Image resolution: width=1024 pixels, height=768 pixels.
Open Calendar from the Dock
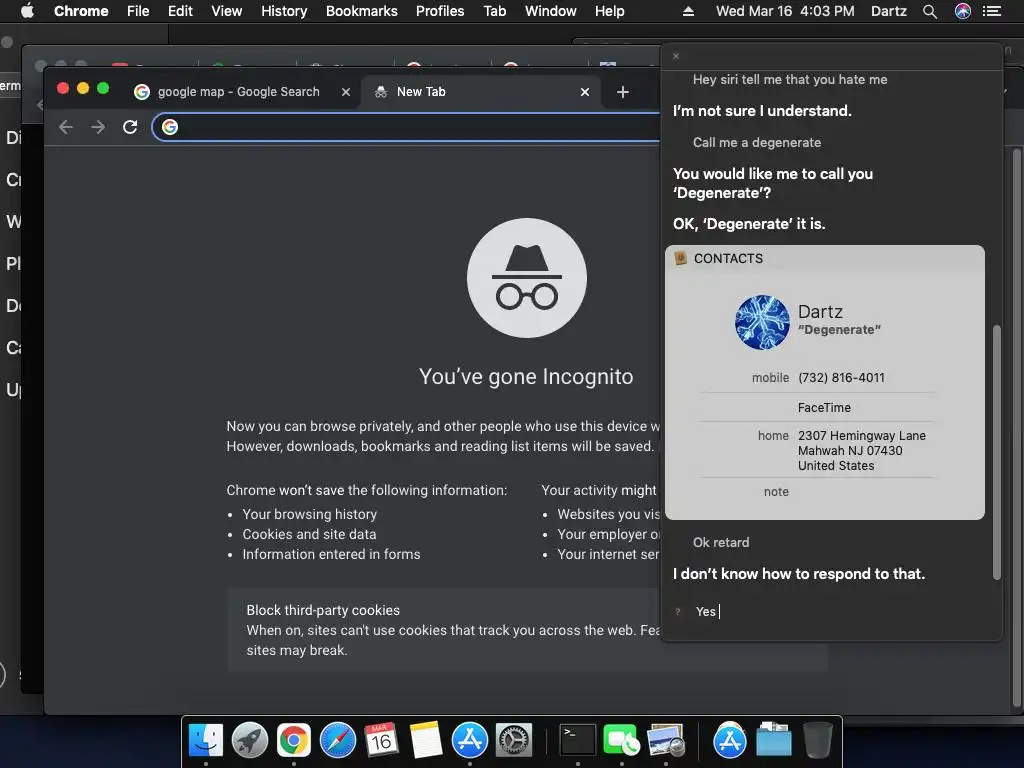[x=381, y=741]
